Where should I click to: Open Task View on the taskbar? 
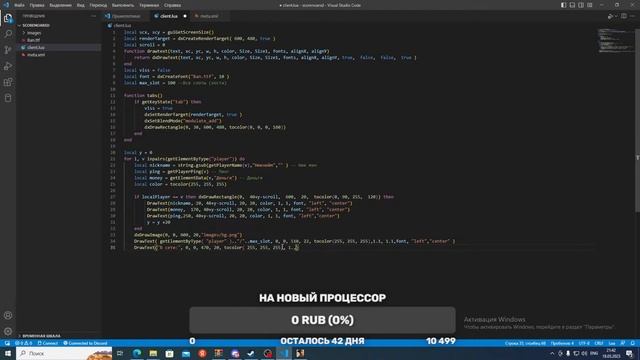pos(120,353)
